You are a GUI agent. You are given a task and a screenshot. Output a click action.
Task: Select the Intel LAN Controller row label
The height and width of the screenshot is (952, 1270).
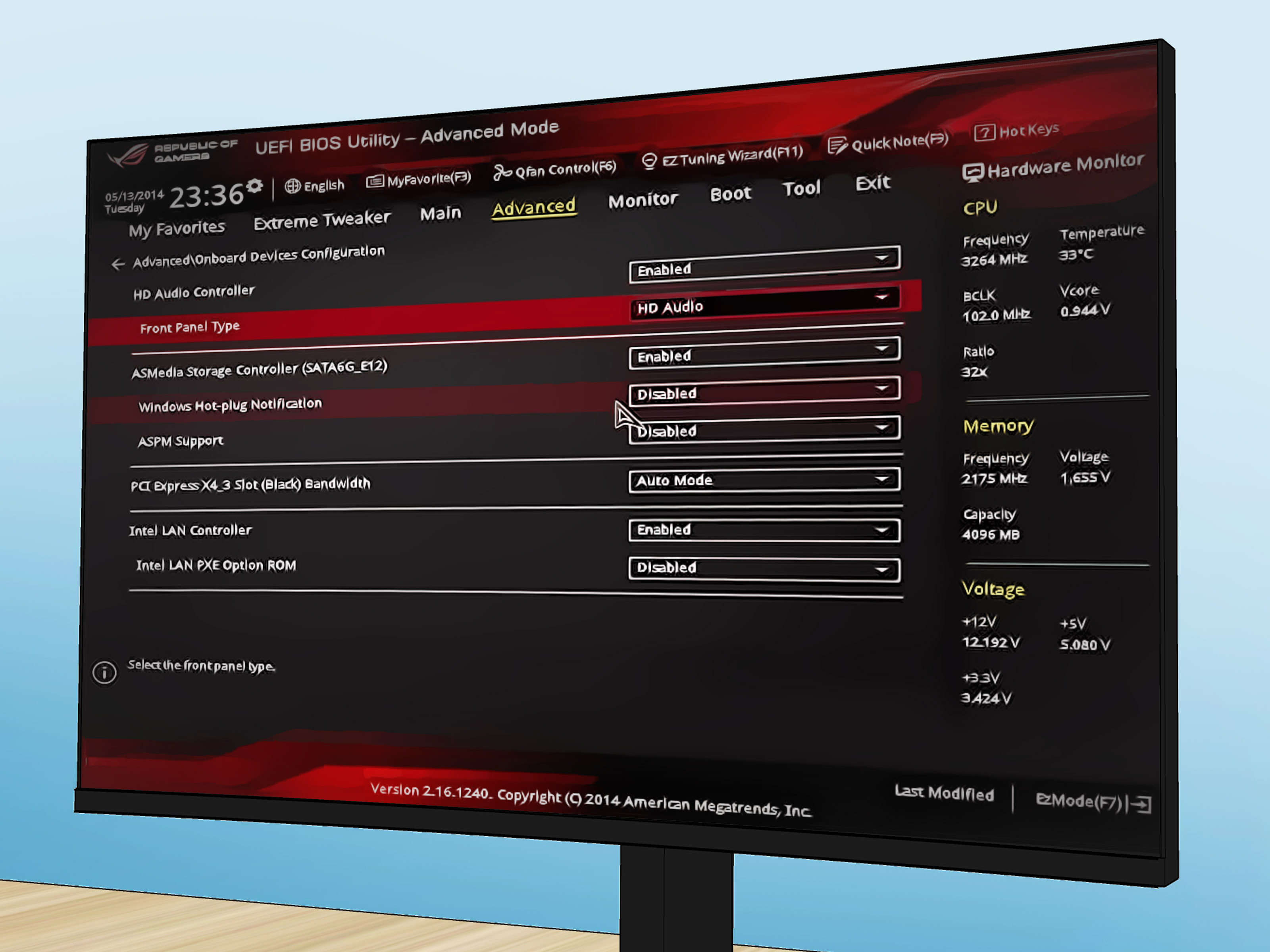pos(190,530)
